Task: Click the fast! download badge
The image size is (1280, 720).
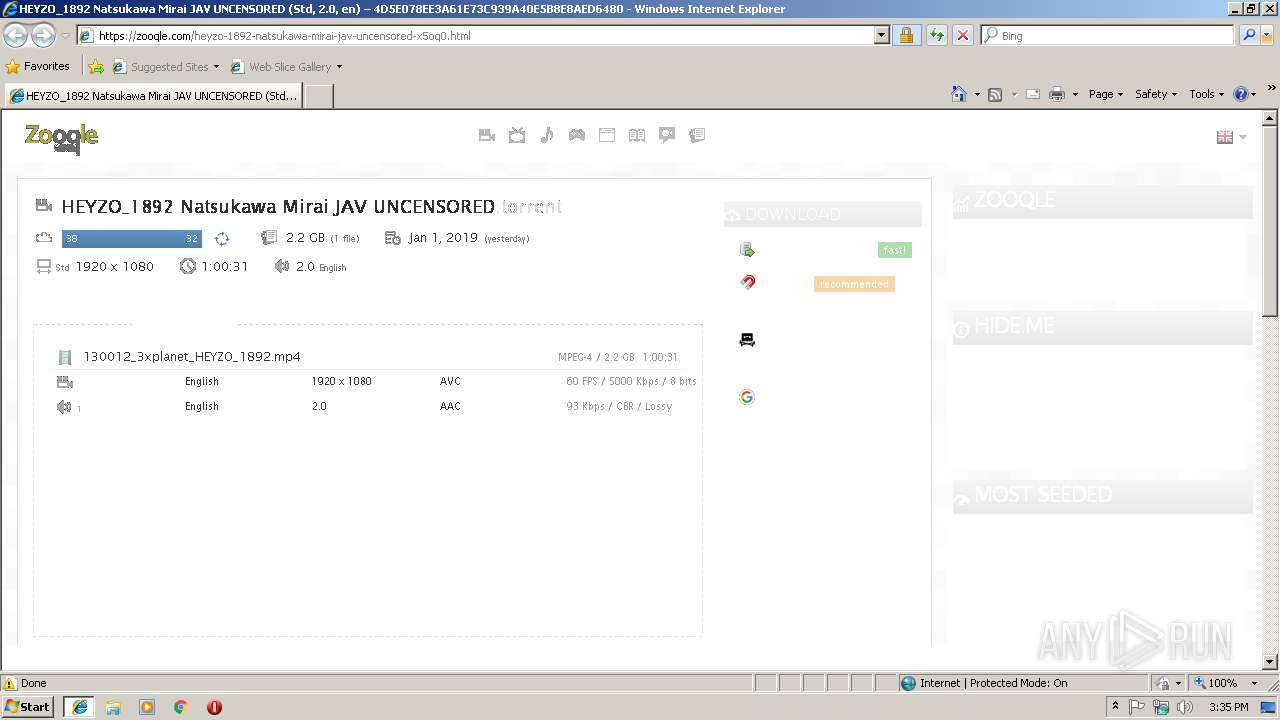Action: [x=895, y=250]
